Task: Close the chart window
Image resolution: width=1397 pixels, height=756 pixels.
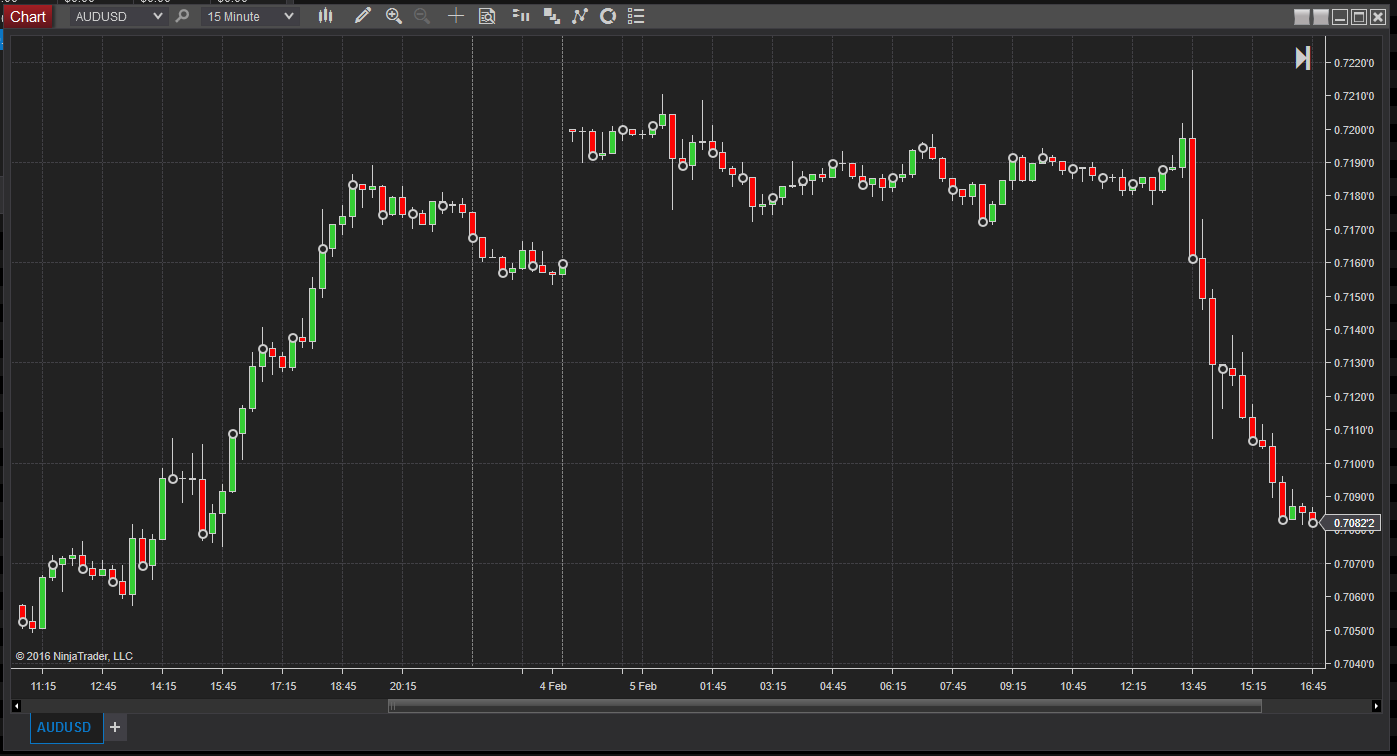Action: [x=1378, y=17]
